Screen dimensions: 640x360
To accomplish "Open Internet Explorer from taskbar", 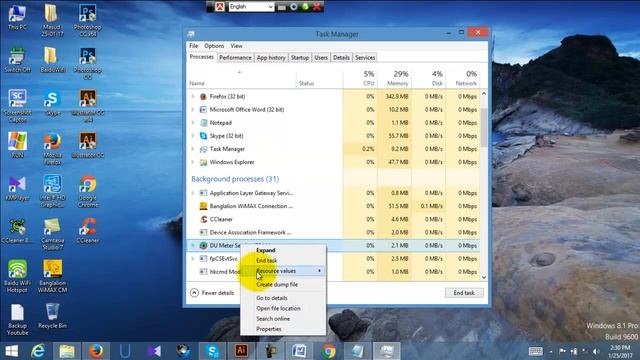I will click(x=38, y=351).
